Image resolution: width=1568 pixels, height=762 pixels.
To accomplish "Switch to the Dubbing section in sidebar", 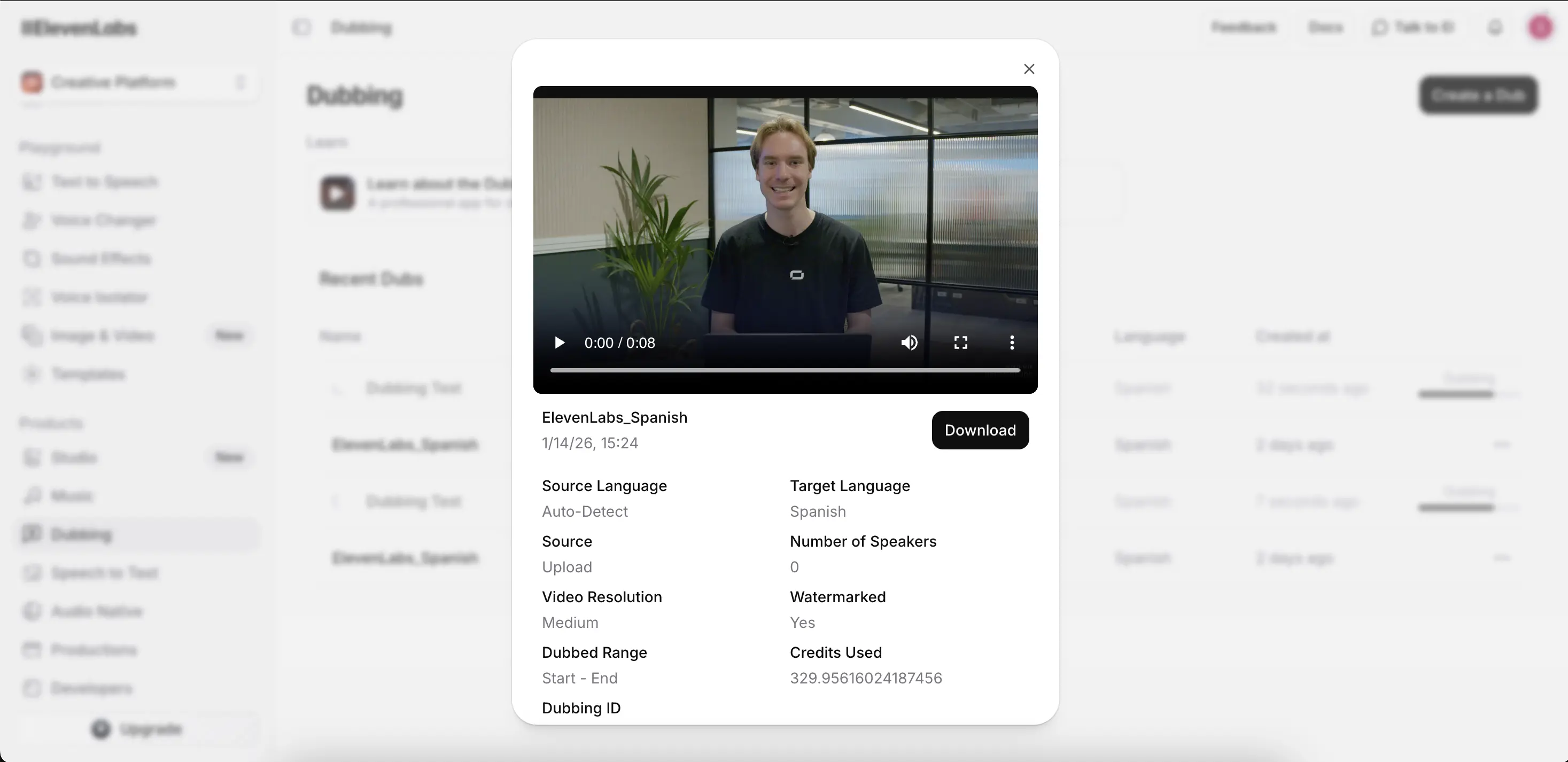I will coord(78,534).
